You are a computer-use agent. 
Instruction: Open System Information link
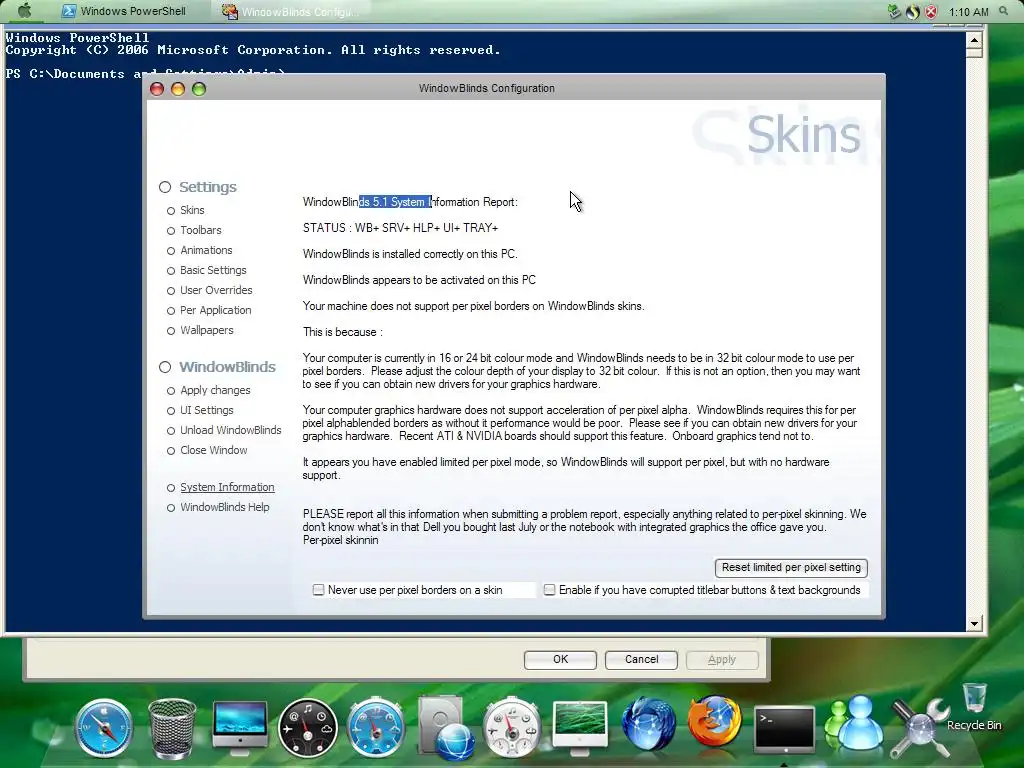227,488
